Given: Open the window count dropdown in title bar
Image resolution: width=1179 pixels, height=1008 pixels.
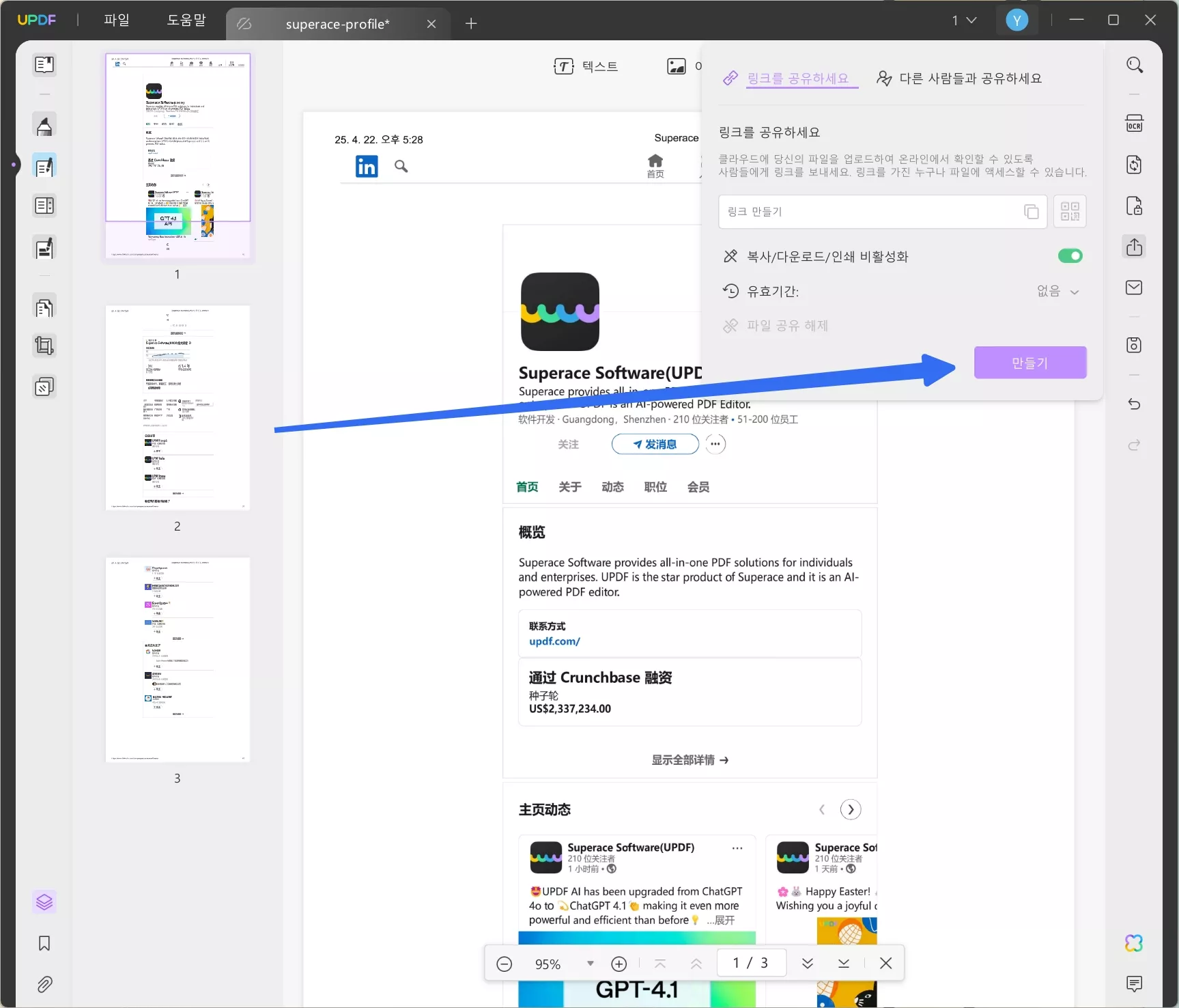Looking at the screenshot, I should click(x=964, y=20).
